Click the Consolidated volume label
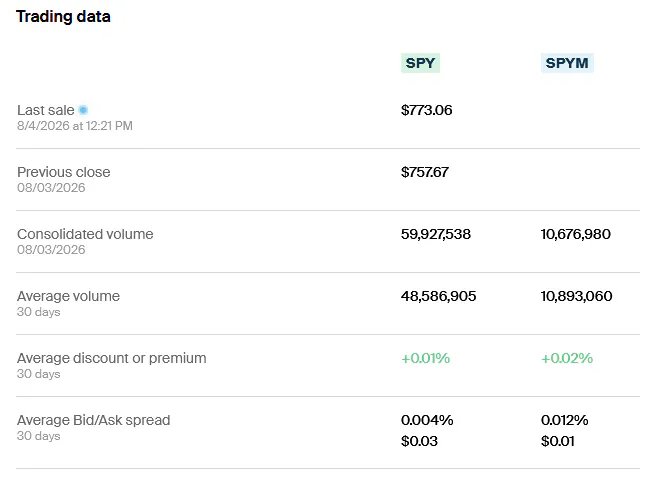Image resolution: width=653 pixels, height=478 pixels. pos(85,234)
